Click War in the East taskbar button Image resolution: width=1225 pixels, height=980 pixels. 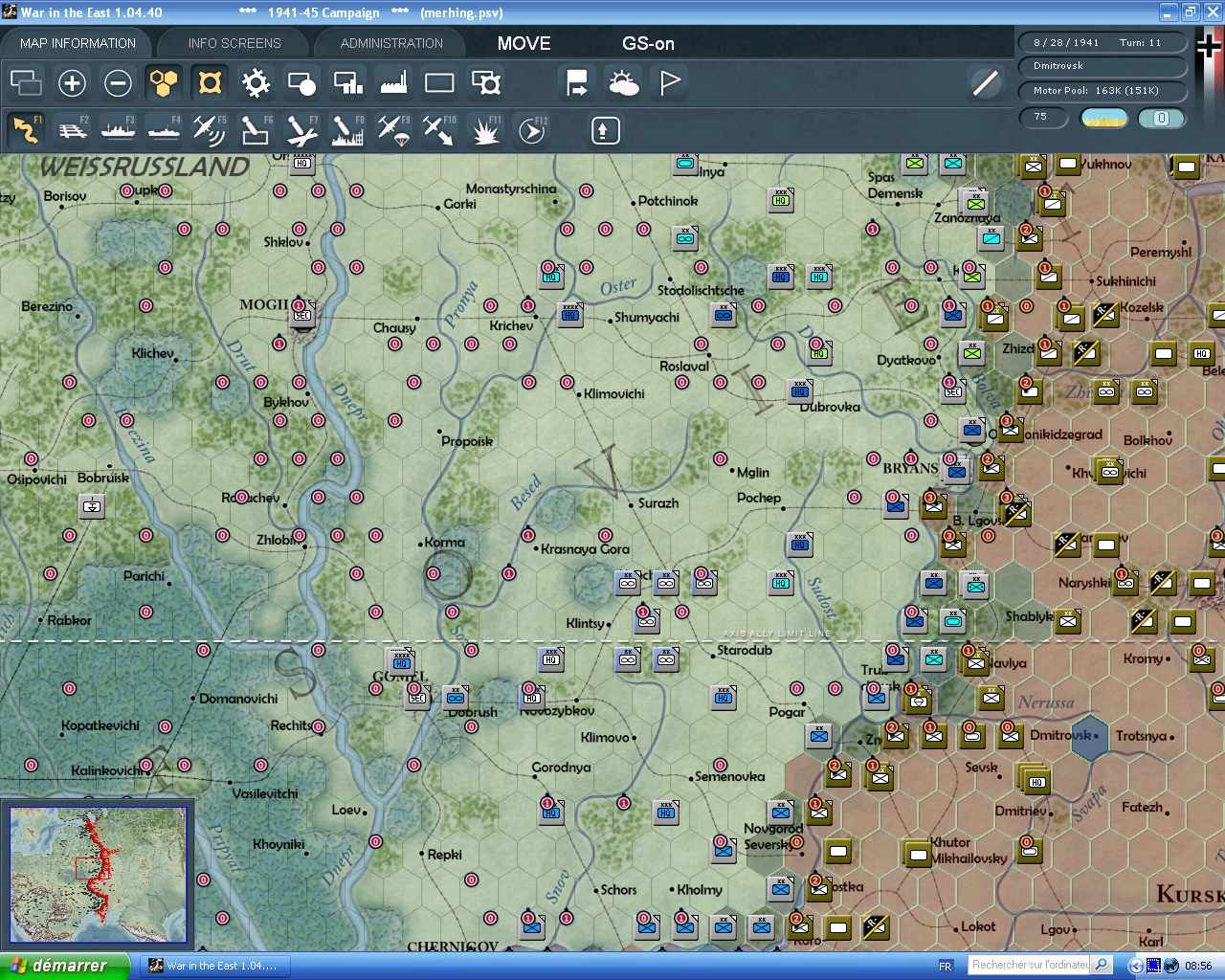click(214, 966)
